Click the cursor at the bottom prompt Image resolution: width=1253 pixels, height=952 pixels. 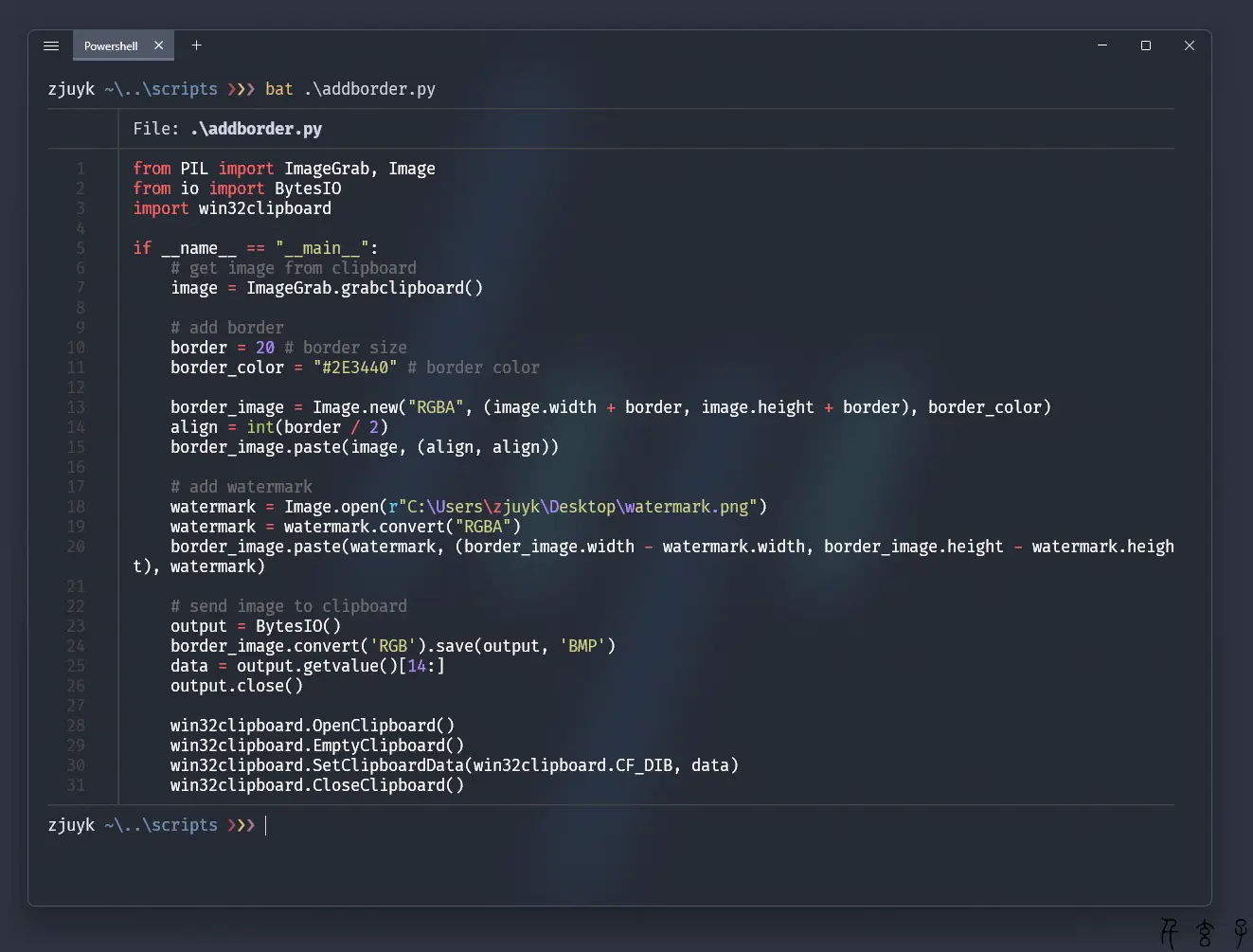click(x=266, y=825)
